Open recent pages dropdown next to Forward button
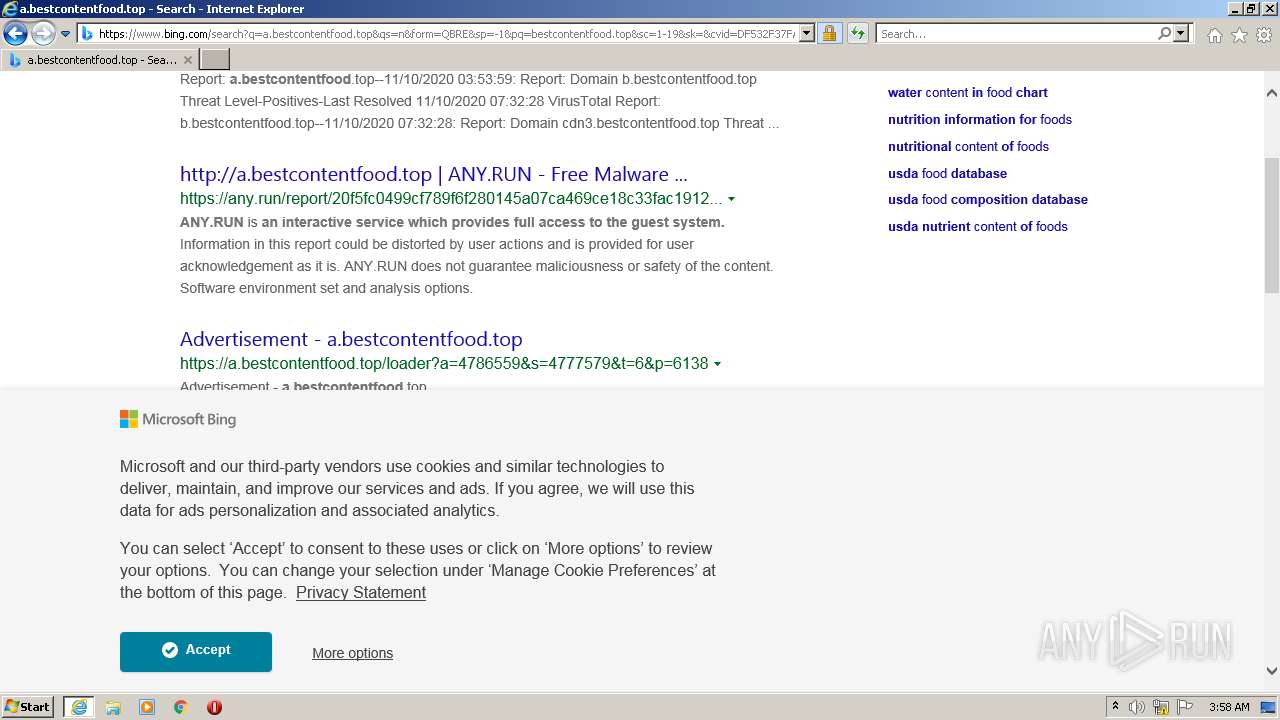Screen dimensions: 1280x720 [x=65, y=34]
